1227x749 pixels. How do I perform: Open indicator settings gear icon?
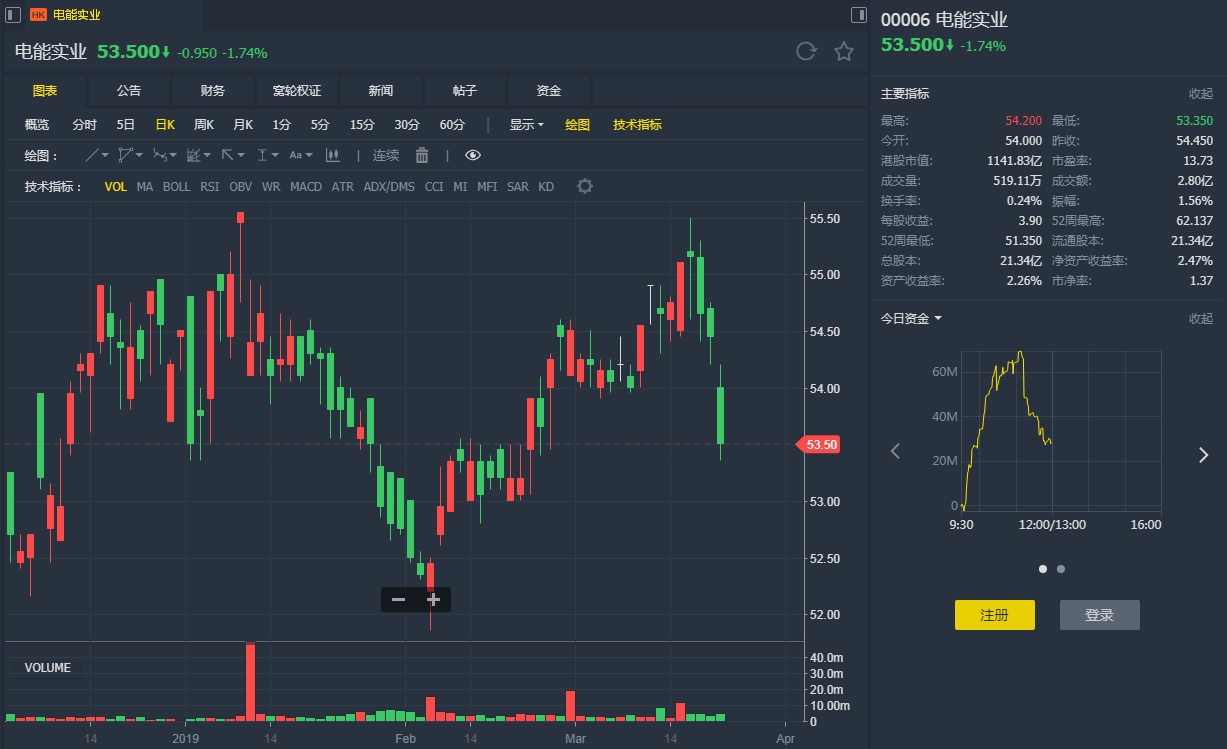[x=585, y=186]
